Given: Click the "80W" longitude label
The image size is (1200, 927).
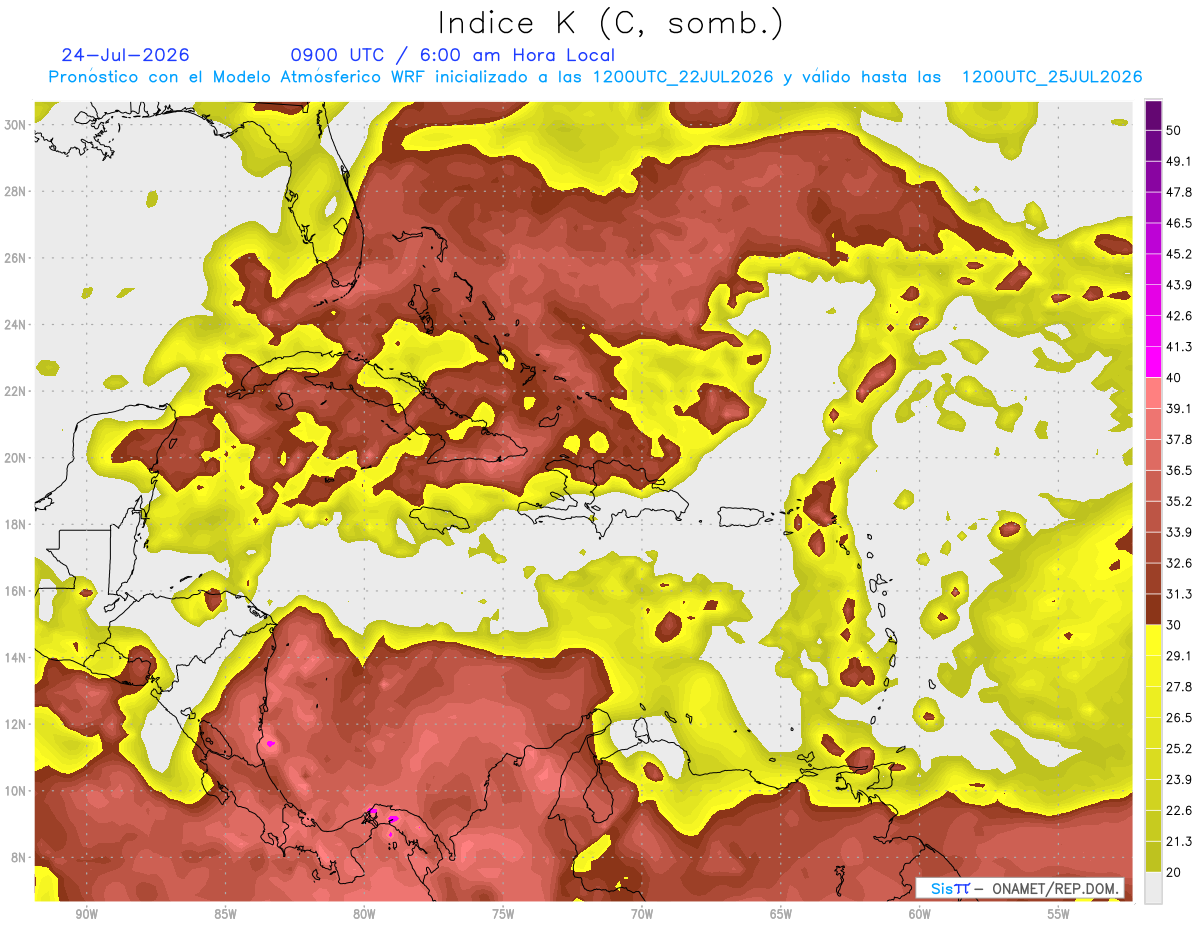Looking at the screenshot, I should tap(364, 914).
